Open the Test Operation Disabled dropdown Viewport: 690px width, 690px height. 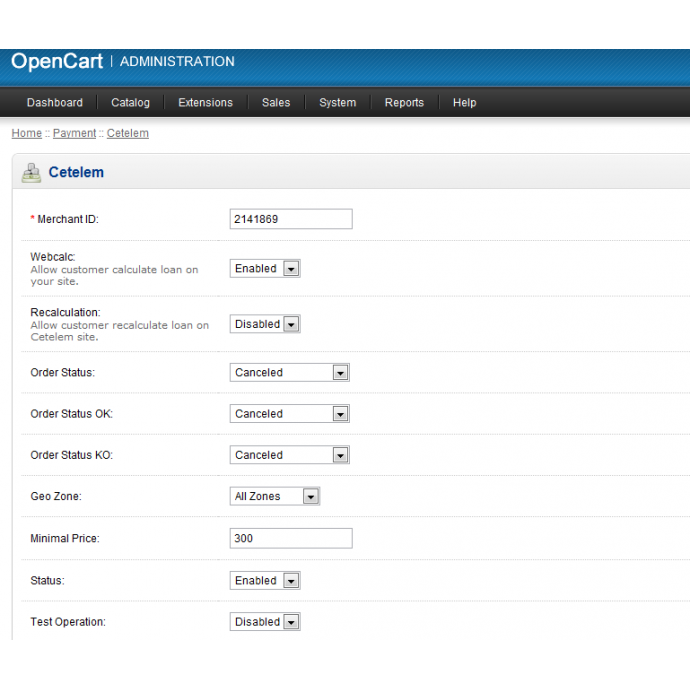[x=265, y=622]
